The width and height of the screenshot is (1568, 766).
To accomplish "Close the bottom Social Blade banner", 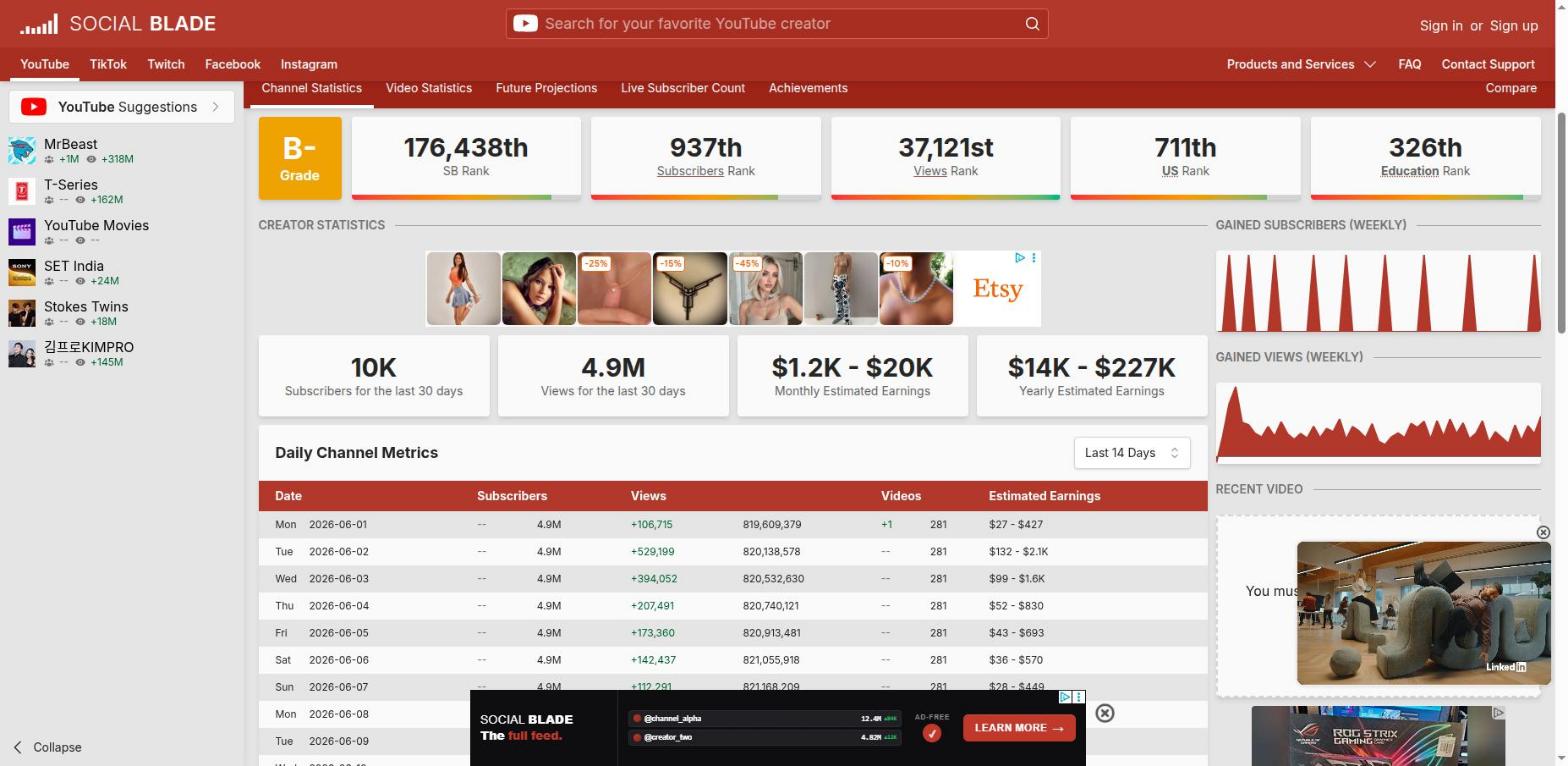I will [1105, 713].
